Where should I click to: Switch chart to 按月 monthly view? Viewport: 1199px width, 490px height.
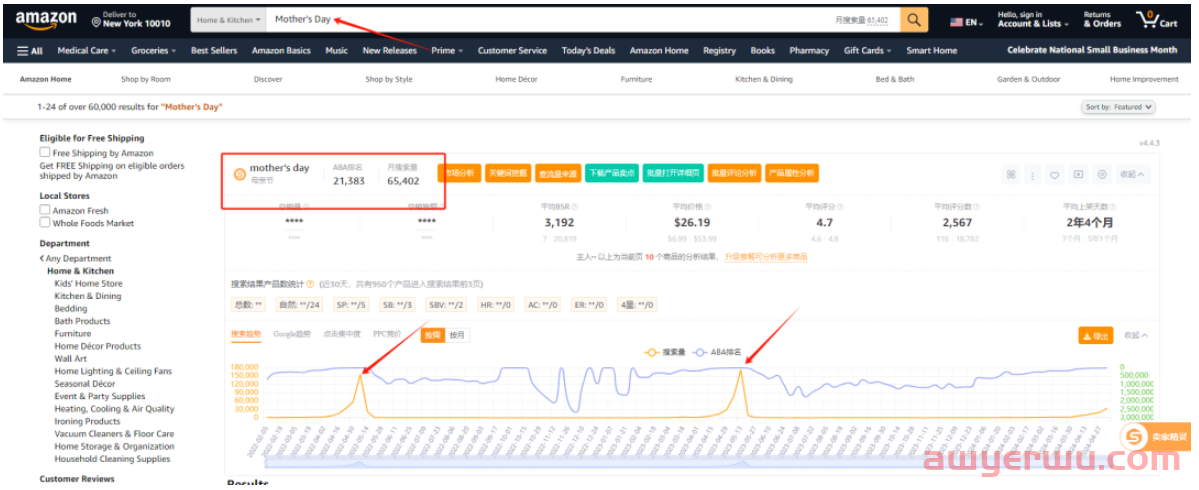[457, 335]
